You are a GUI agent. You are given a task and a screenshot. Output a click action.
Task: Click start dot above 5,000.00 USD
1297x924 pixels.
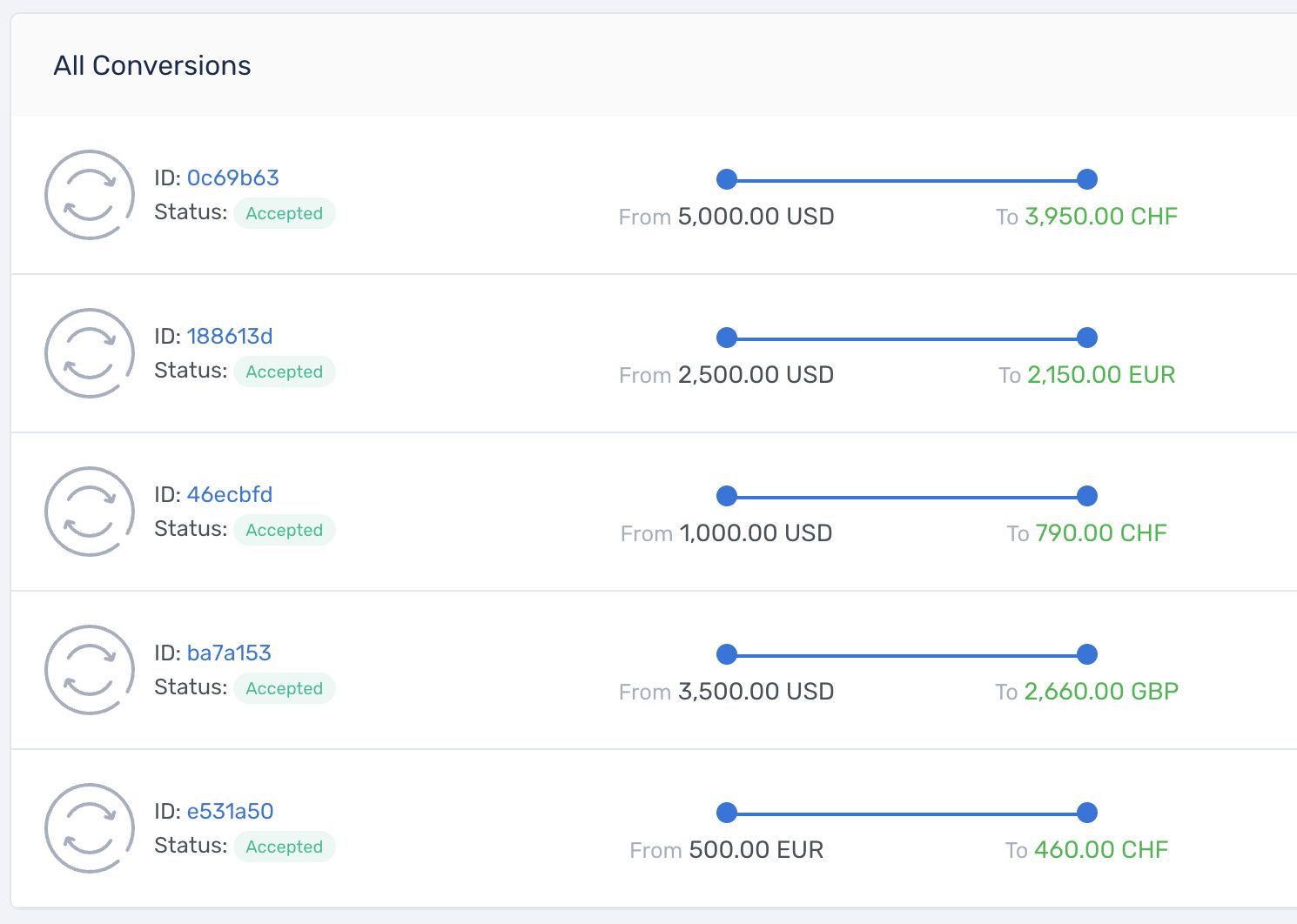(727, 179)
